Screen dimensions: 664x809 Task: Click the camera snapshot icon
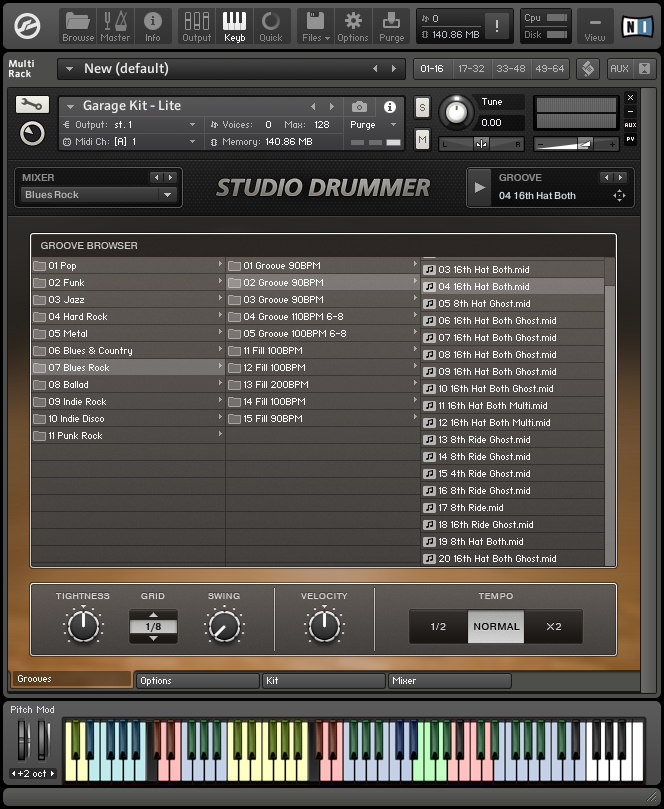(359, 107)
